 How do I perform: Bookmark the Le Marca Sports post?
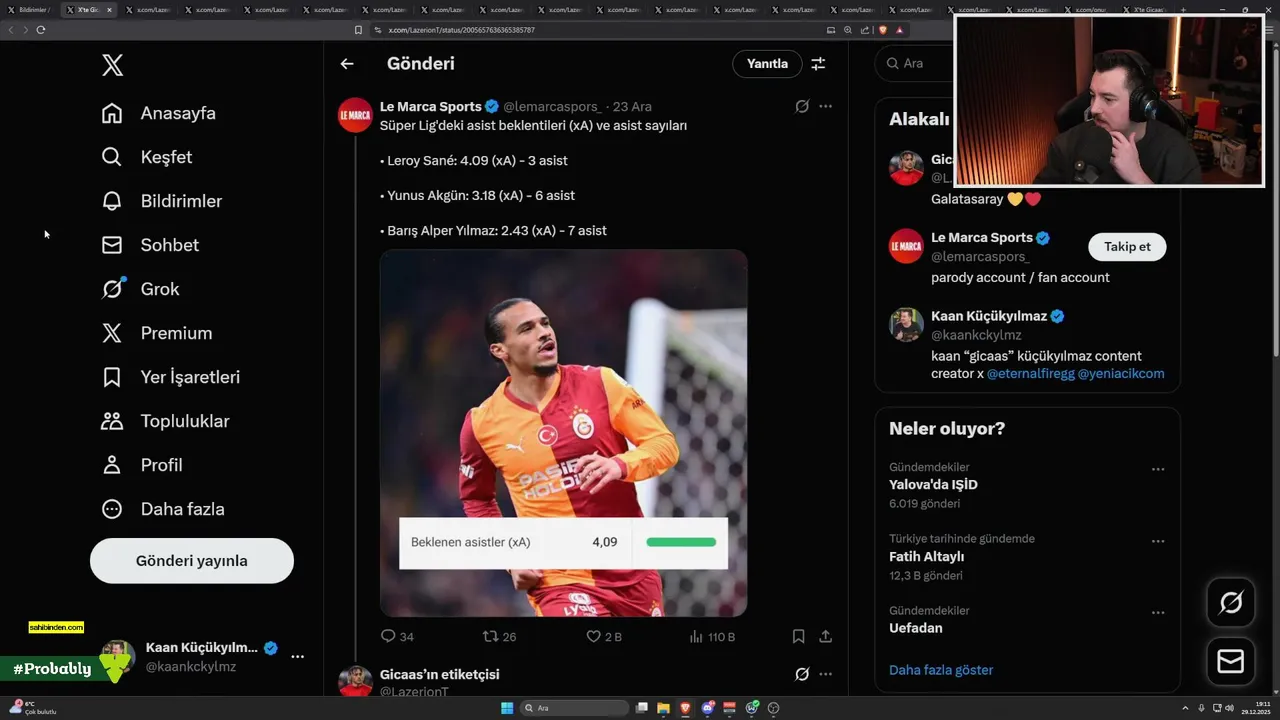click(798, 636)
